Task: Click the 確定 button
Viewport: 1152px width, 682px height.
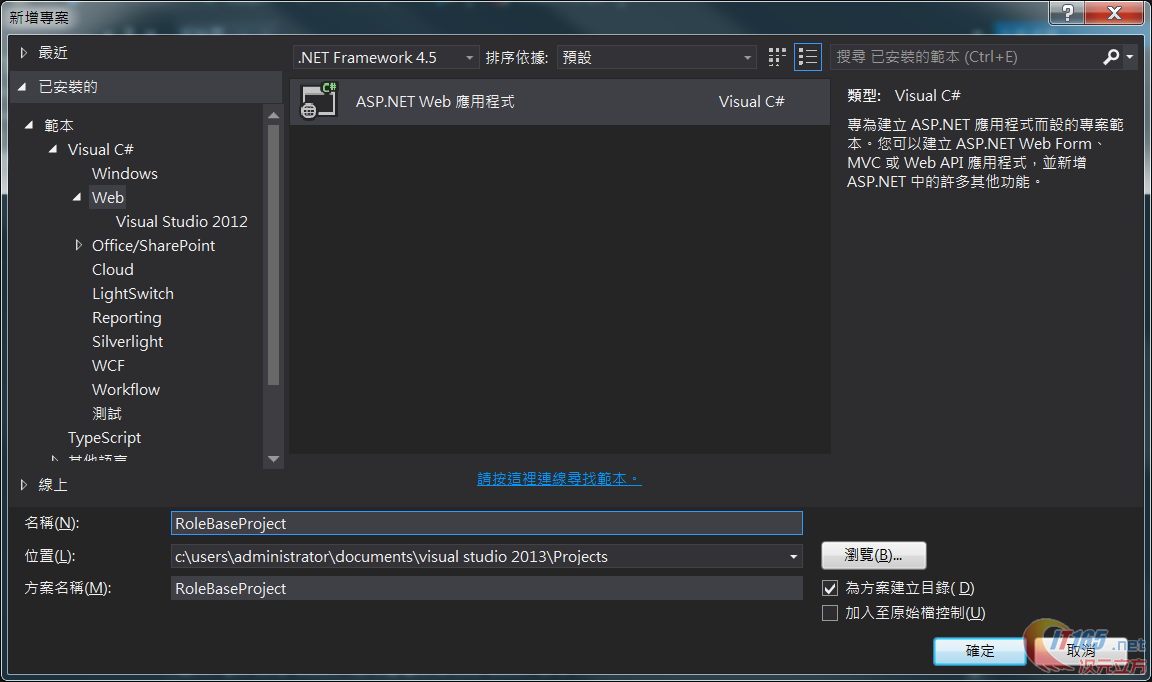Action: [x=979, y=651]
